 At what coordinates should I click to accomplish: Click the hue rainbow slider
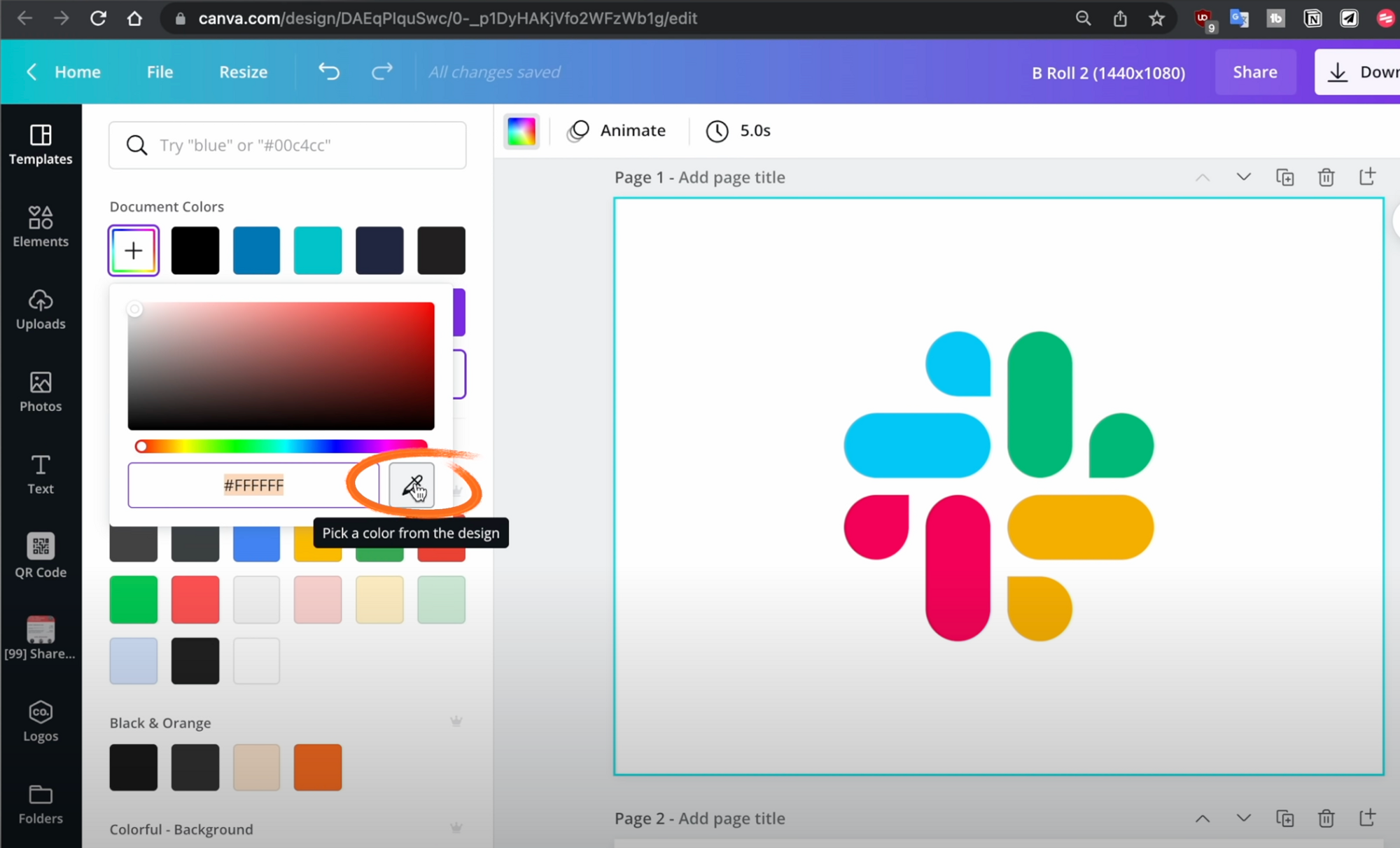pos(281,446)
